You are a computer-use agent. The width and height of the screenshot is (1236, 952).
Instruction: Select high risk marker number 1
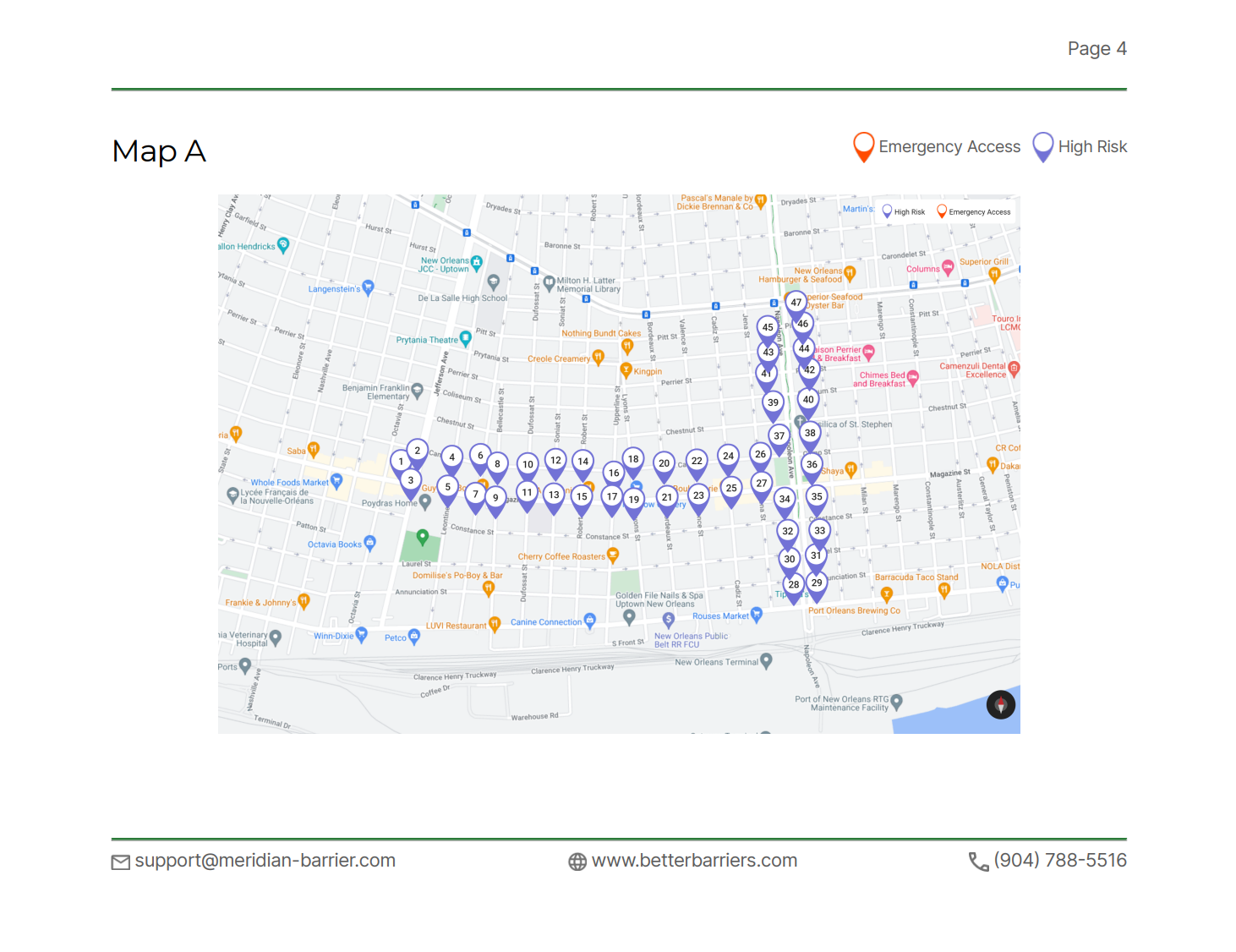pos(401,462)
